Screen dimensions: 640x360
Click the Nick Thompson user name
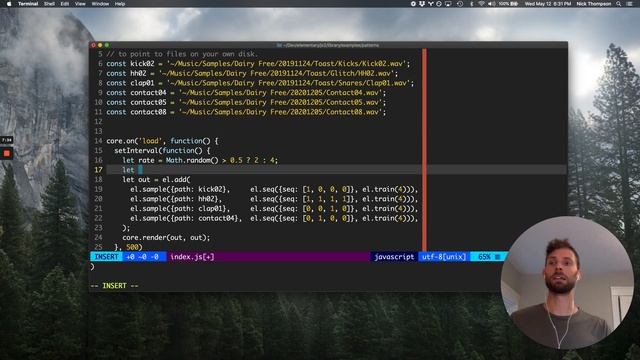593,4
